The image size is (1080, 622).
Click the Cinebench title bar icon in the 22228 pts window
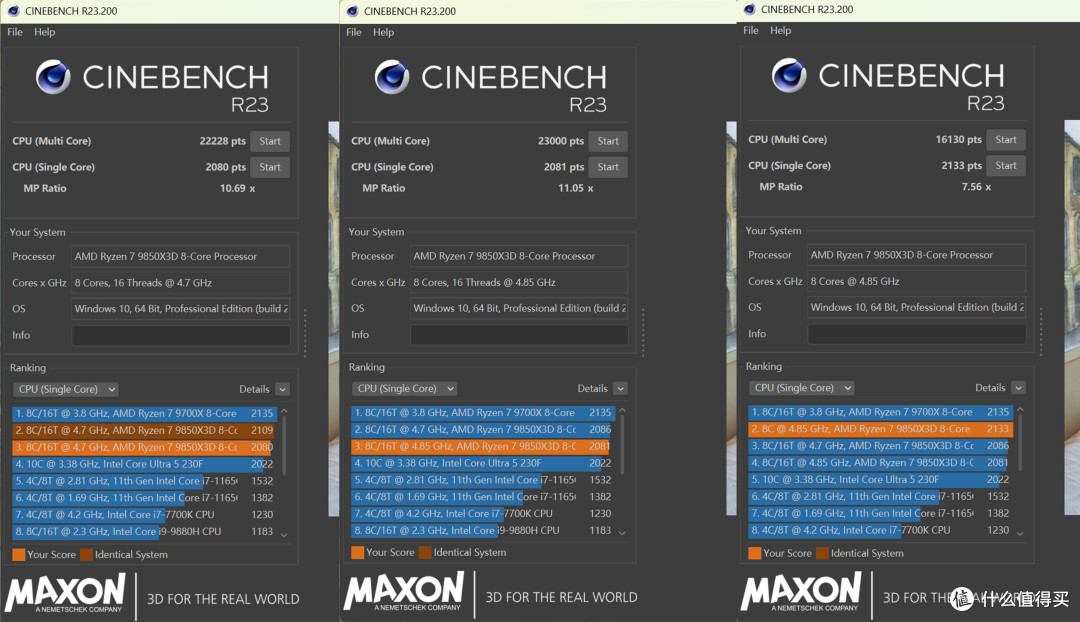click(x=13, y=11)
